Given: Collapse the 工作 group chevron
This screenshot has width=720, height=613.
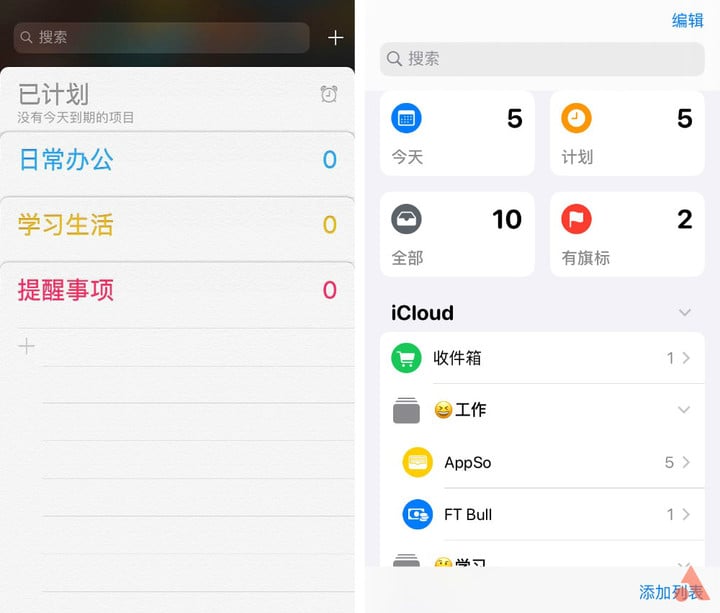Looking at the screenshot, I should [684, 410].
